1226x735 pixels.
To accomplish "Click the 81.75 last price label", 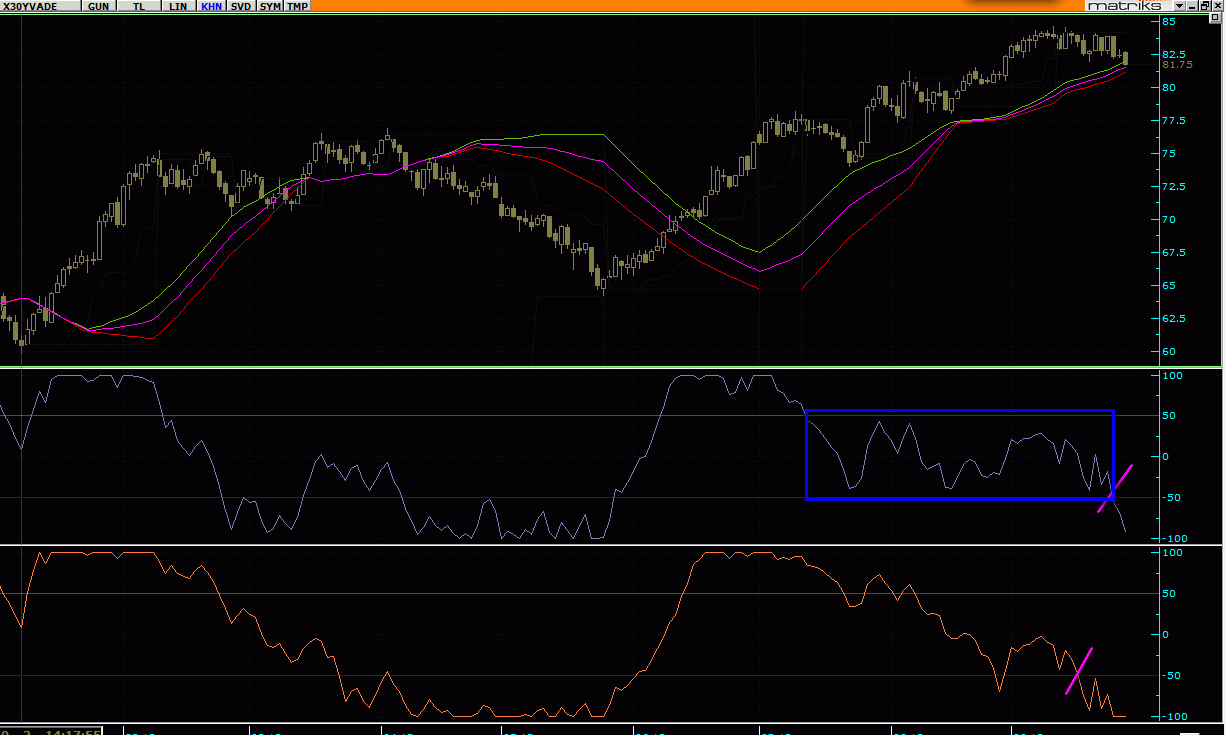I will [x=1177, y=65].
